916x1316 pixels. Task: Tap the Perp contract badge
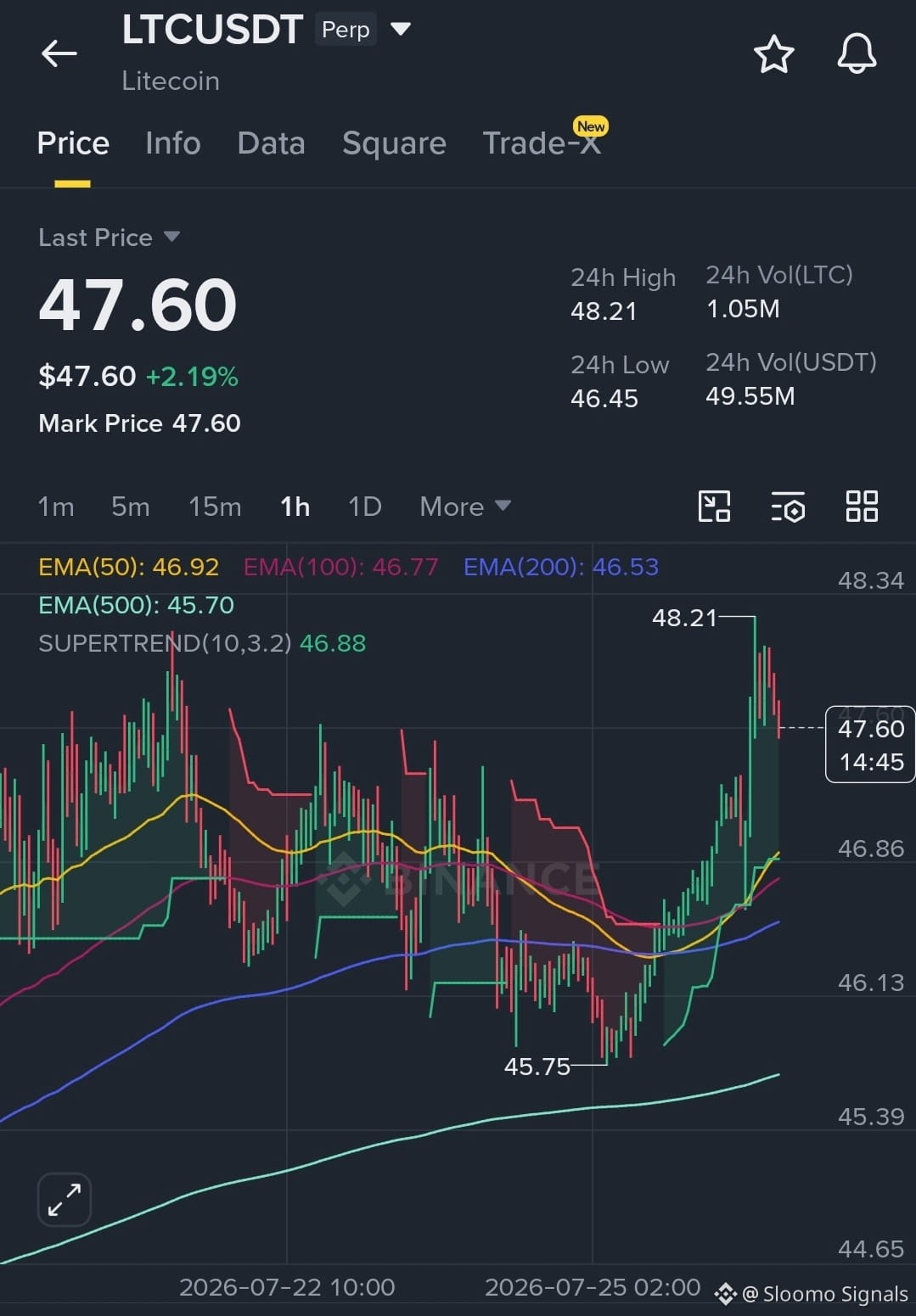346,30
